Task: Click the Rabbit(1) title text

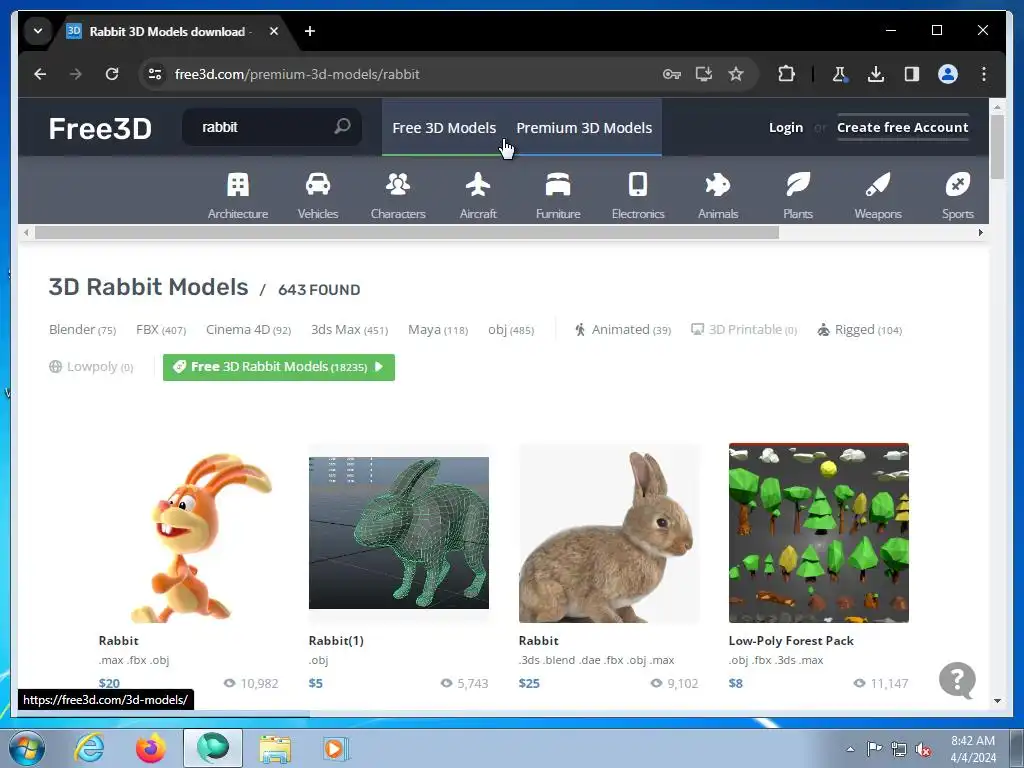Action: 336,641
